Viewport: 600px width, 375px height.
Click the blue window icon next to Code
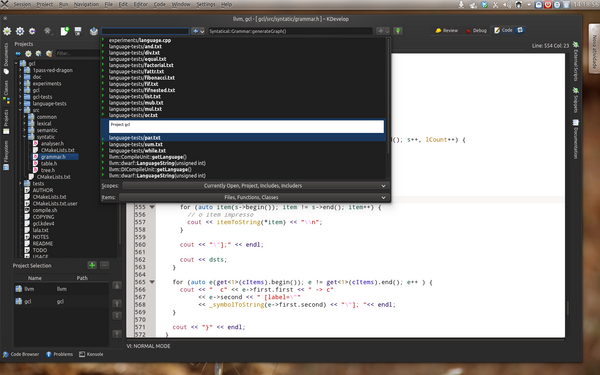pos(520,30)
